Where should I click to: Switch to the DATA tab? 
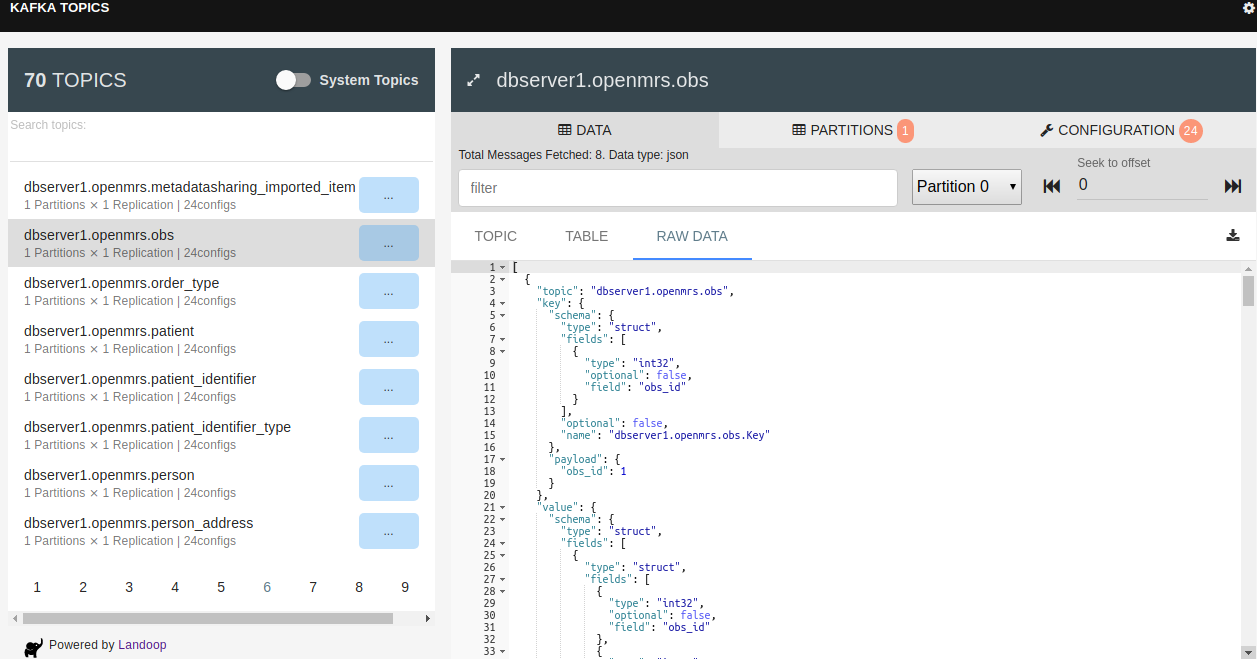pyautogui.click(x=585, y=130)
